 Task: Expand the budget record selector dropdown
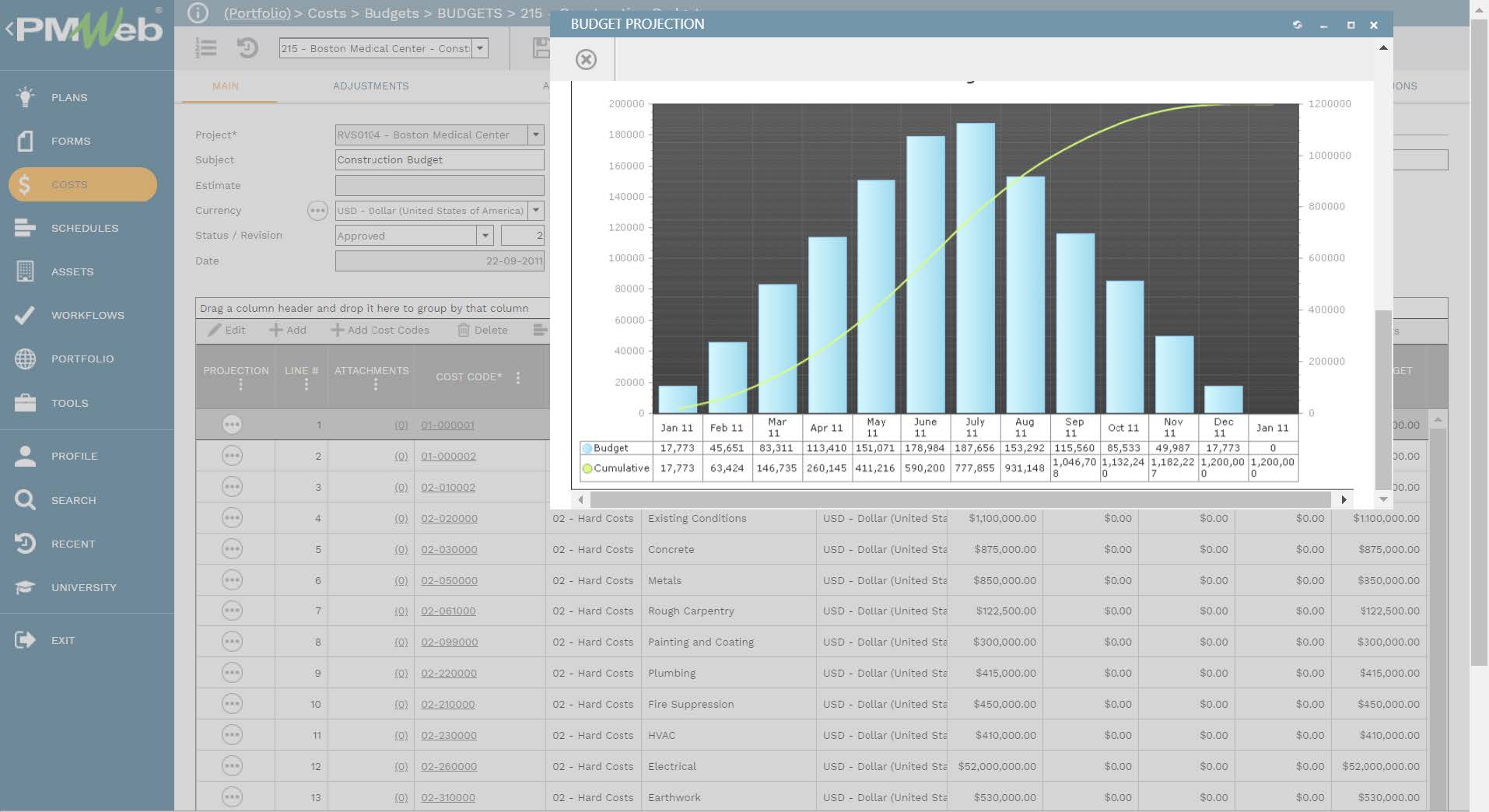(480, 48)
